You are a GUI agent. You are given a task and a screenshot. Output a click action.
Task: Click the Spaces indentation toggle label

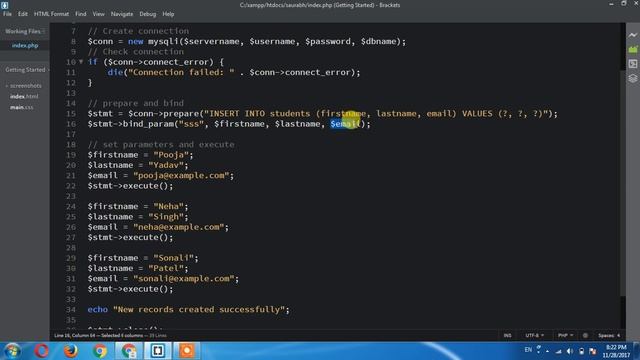(x=606, y=336)
